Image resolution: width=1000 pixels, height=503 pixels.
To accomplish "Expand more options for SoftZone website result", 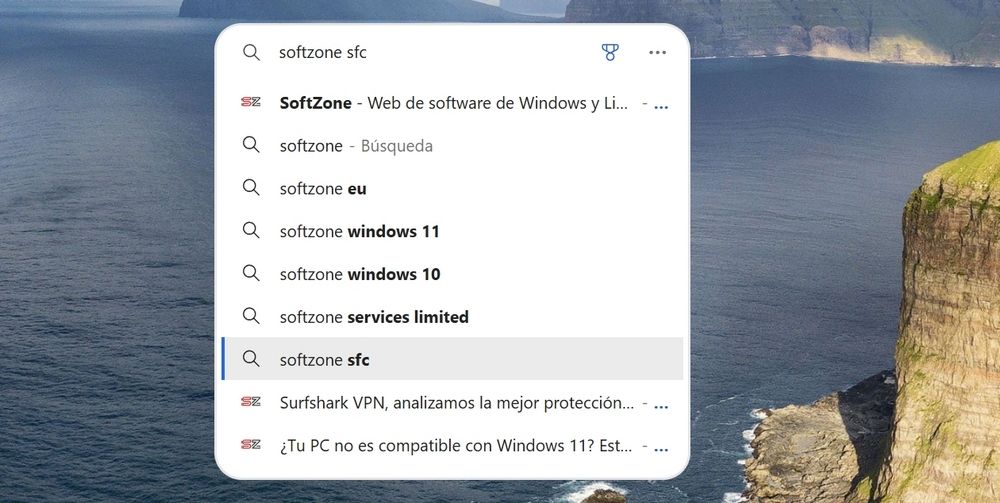I will (660, 104).
